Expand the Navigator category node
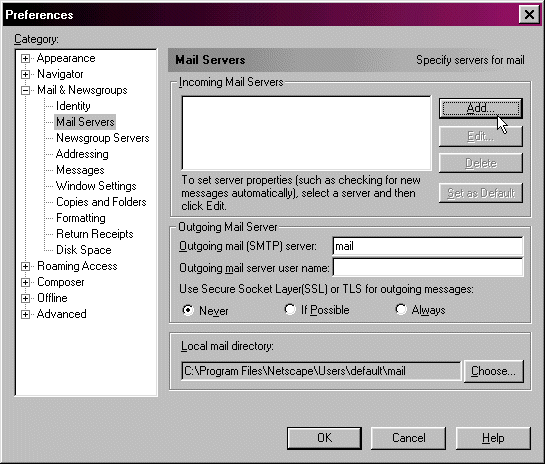Viewport: 545px width, 464px height. 25,74
